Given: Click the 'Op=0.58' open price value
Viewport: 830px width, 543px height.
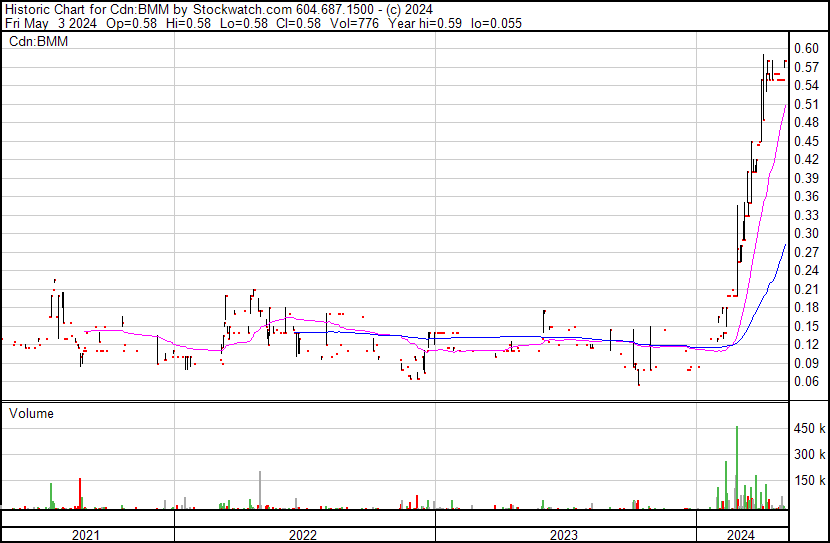Looking at the screenshot, I should click(131, 23).
